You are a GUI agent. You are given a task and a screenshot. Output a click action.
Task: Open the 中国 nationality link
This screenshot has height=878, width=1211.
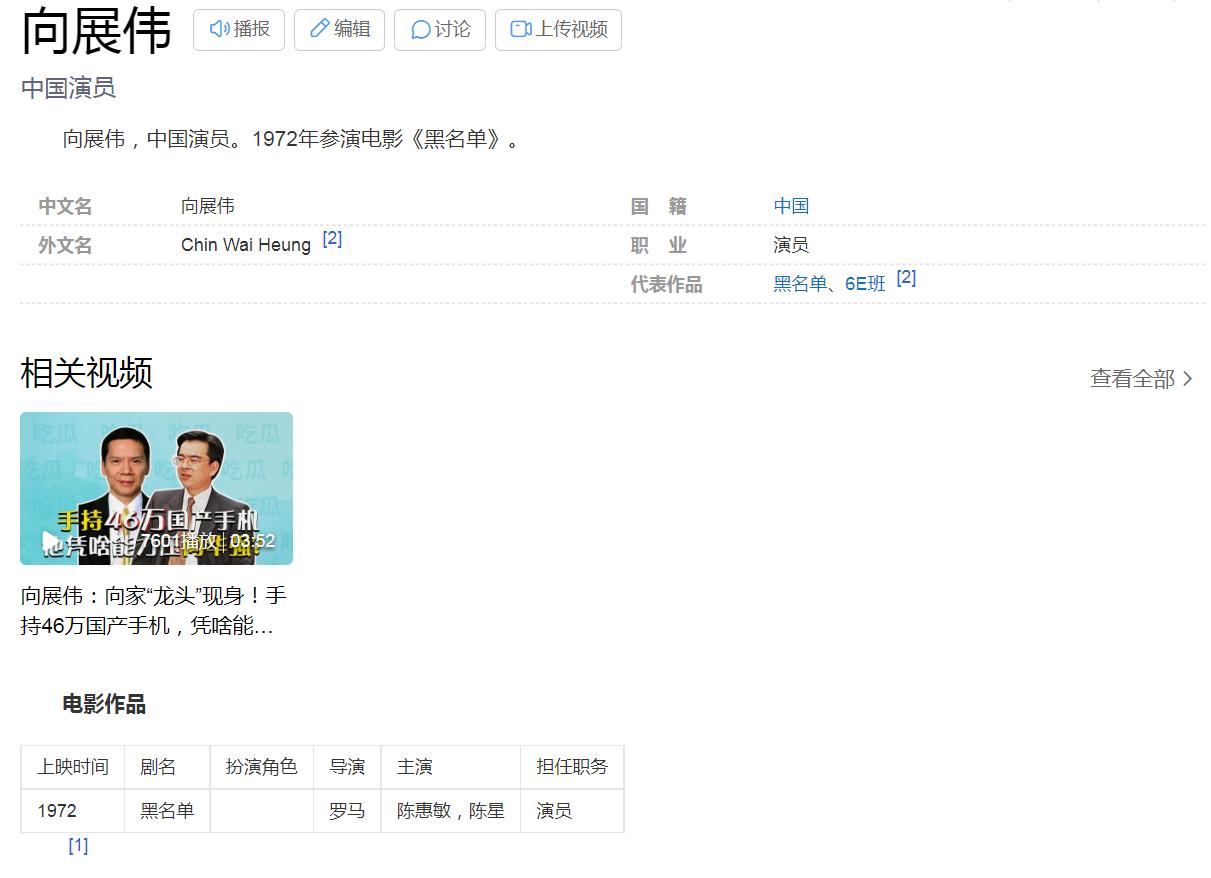coord(791,205)
